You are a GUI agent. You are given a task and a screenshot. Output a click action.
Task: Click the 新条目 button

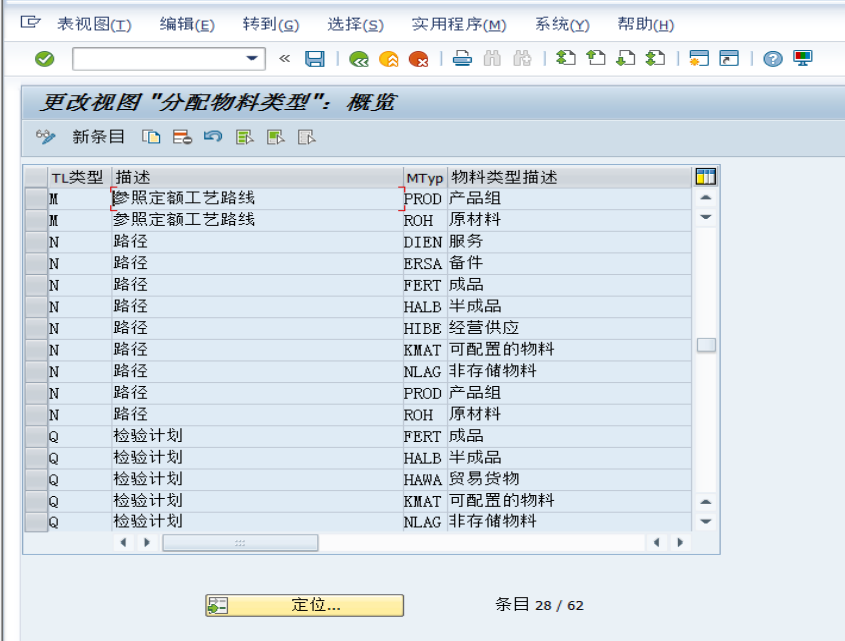[96, 137]
